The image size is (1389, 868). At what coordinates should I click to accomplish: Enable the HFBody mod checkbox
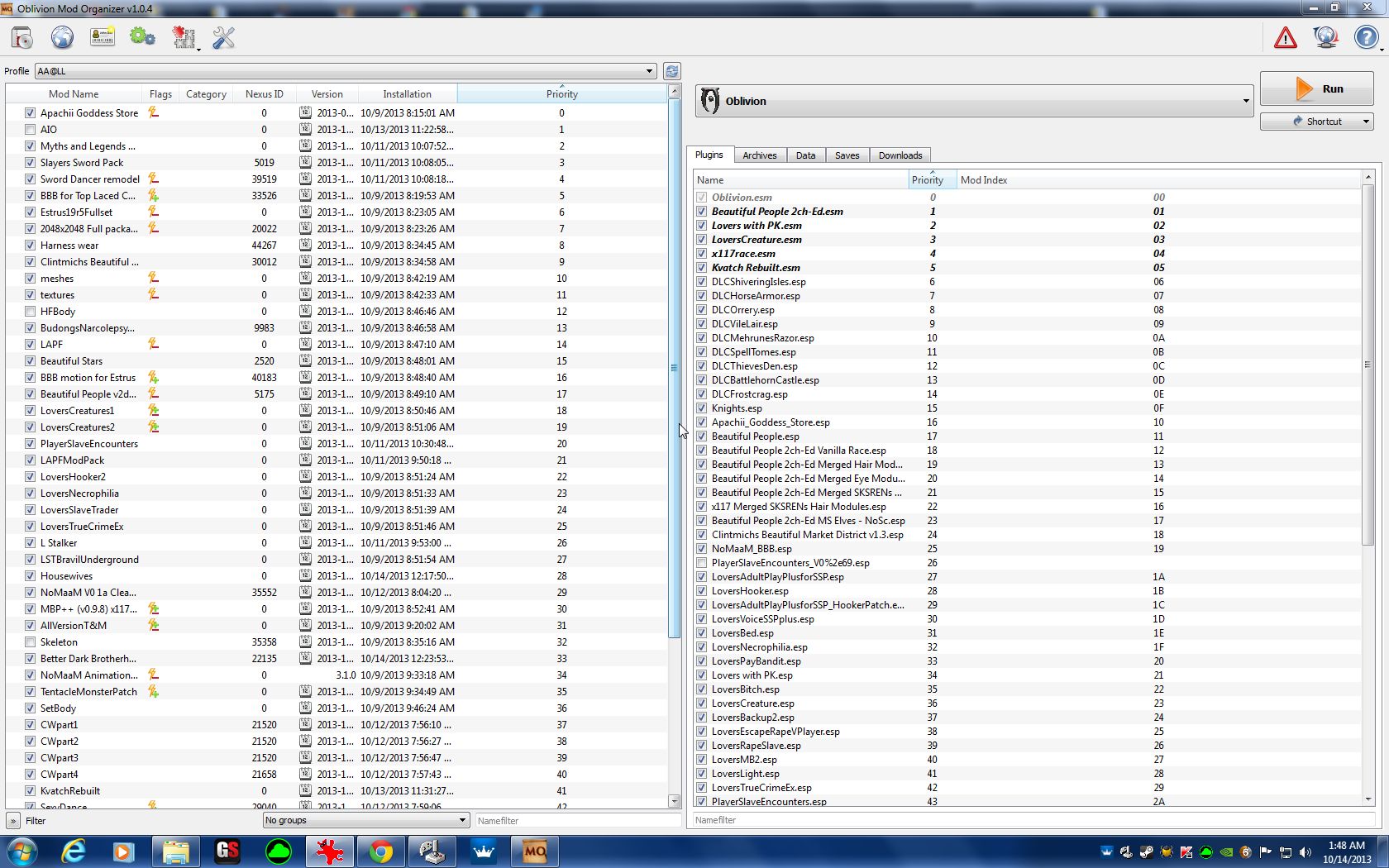(x=30, y=312)
